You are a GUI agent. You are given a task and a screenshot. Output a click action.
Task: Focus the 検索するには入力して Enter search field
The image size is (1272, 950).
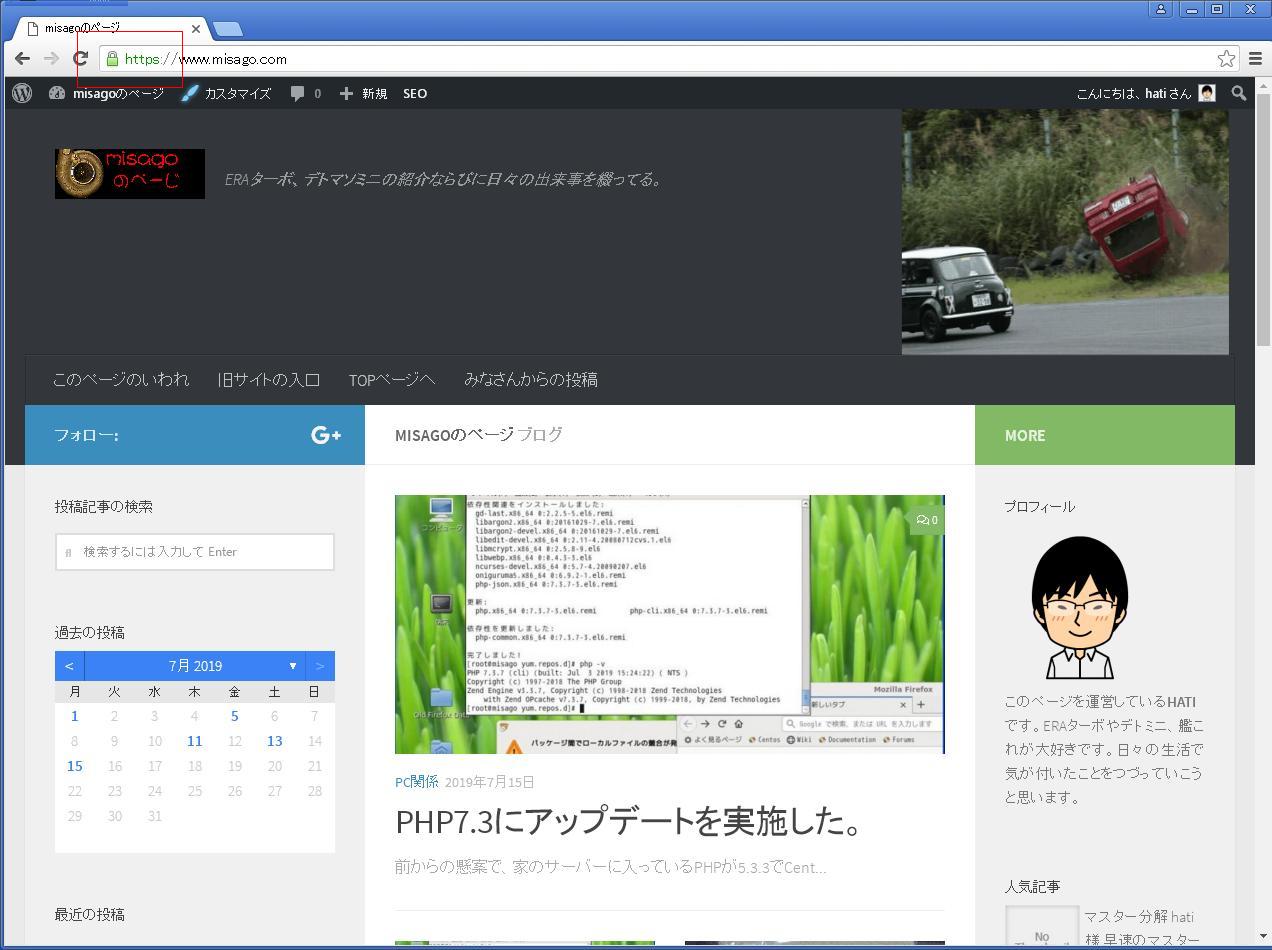tap(195, 552)
